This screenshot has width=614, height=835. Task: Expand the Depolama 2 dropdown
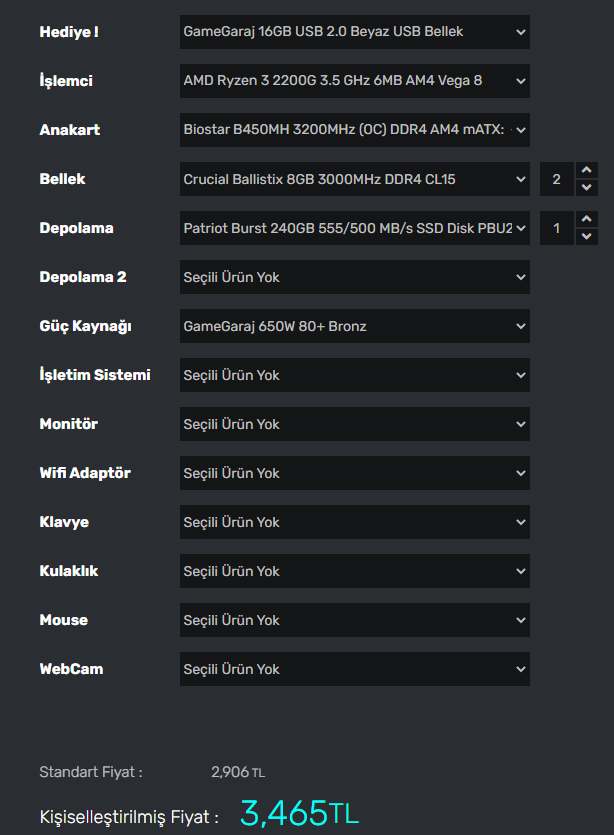click(x=354, y=277)
